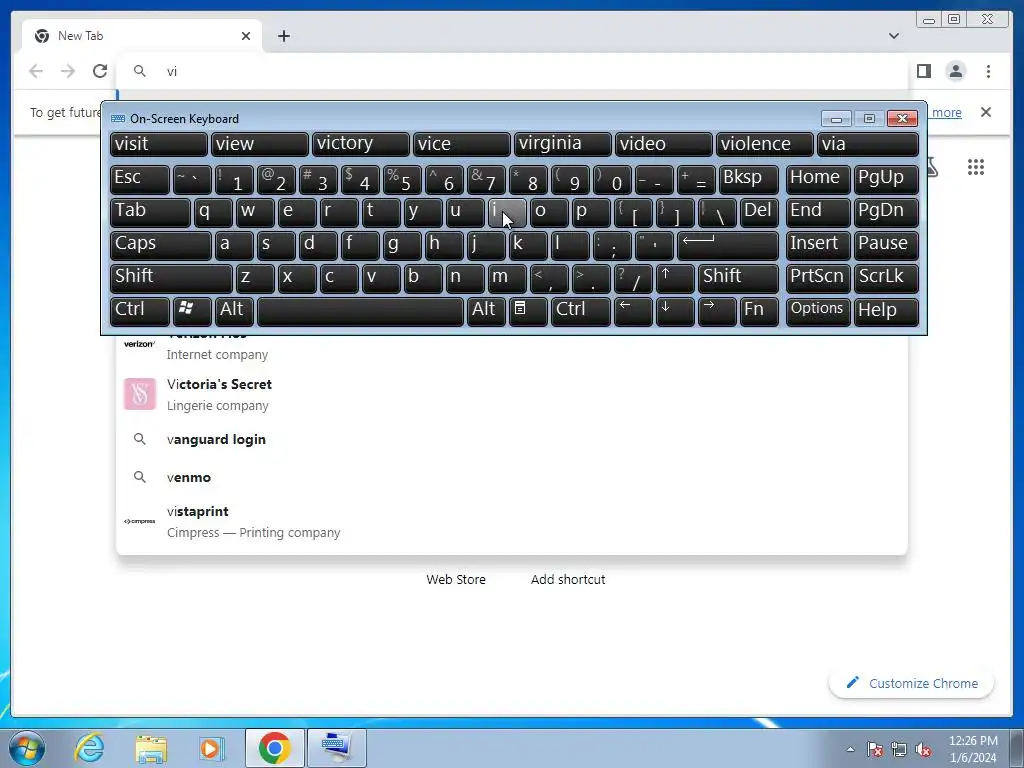Show hidden tray icons arrow
Viewport: 1024px width, 768px height.
point(850,749)
